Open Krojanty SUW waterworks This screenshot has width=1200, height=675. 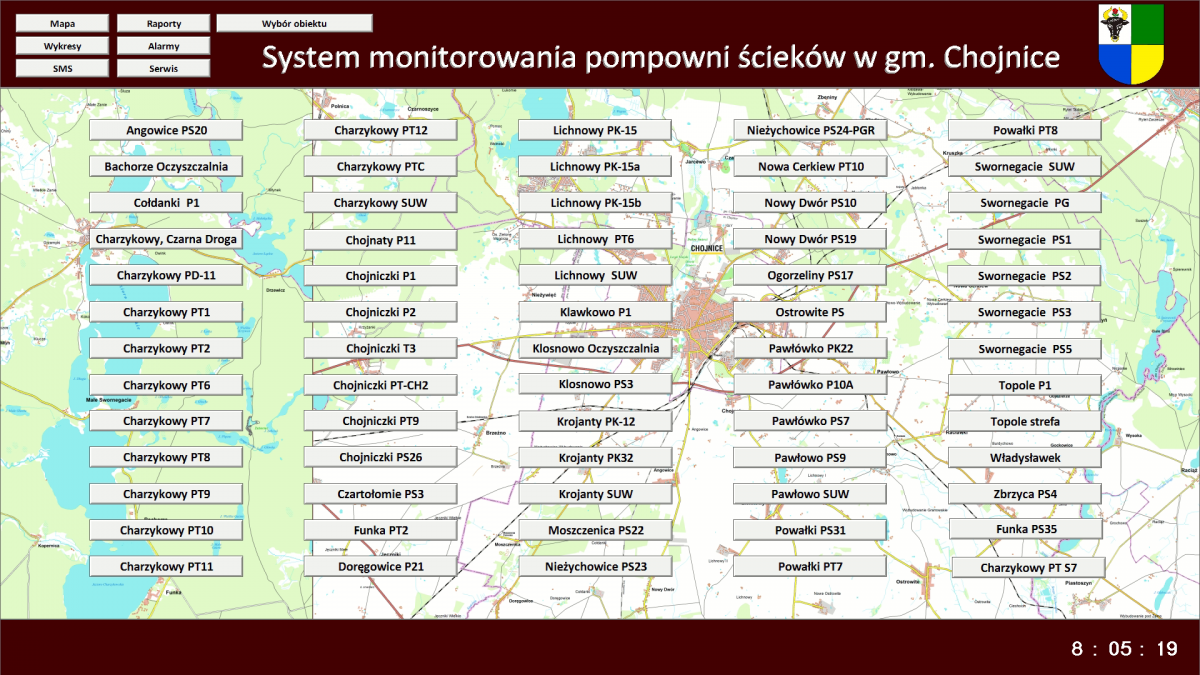596,494
